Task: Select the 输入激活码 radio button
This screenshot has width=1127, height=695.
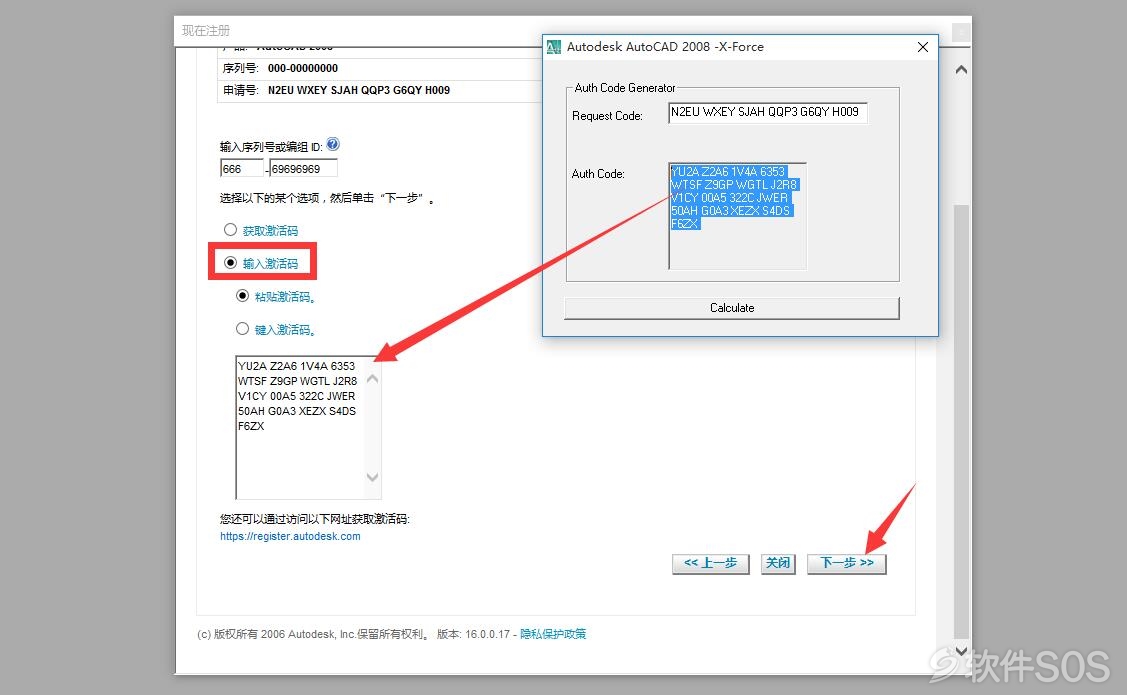Action: (230, 263)
